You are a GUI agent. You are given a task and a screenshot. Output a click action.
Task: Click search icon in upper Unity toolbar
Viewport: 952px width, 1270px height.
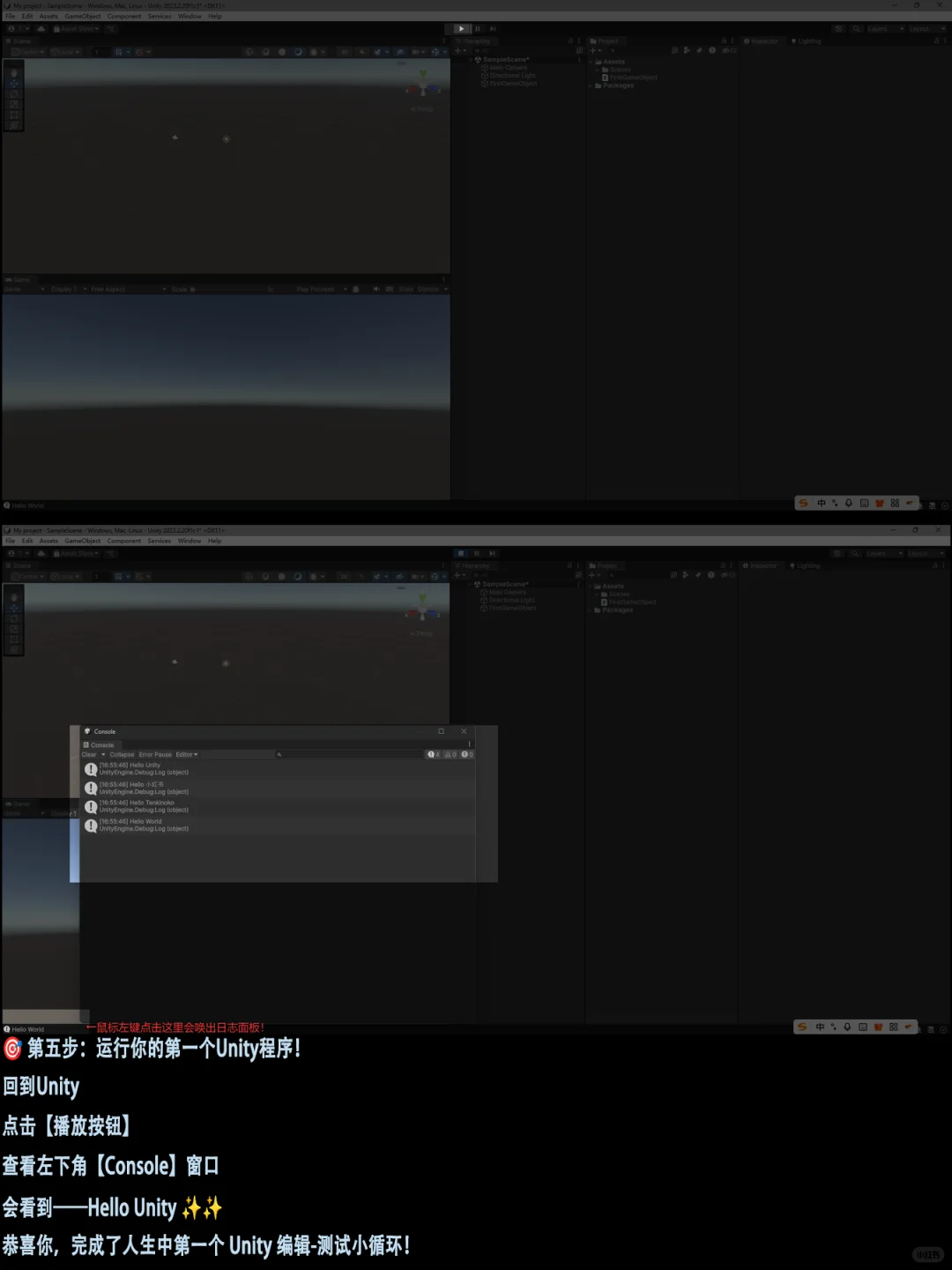pyautogui.click(x=856, y=29)
